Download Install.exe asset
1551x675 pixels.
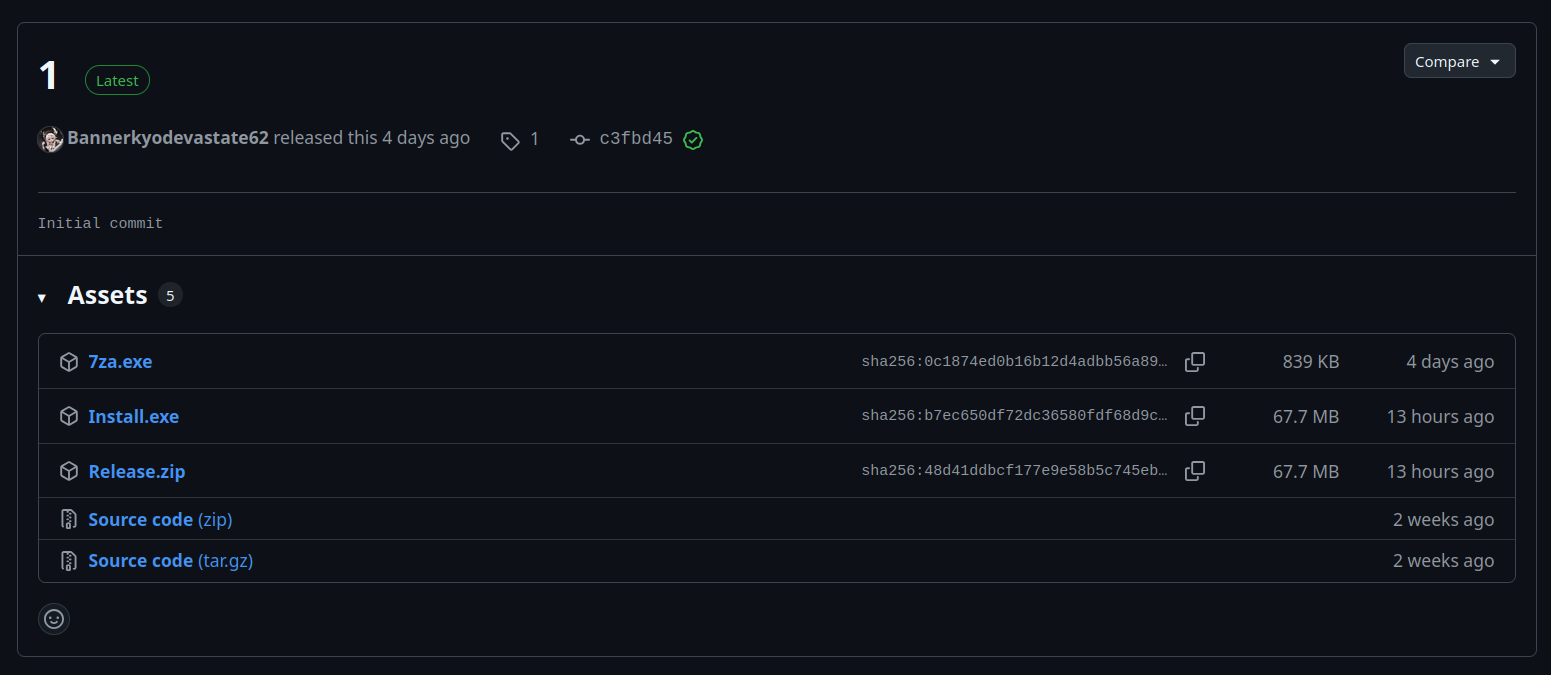134,417
